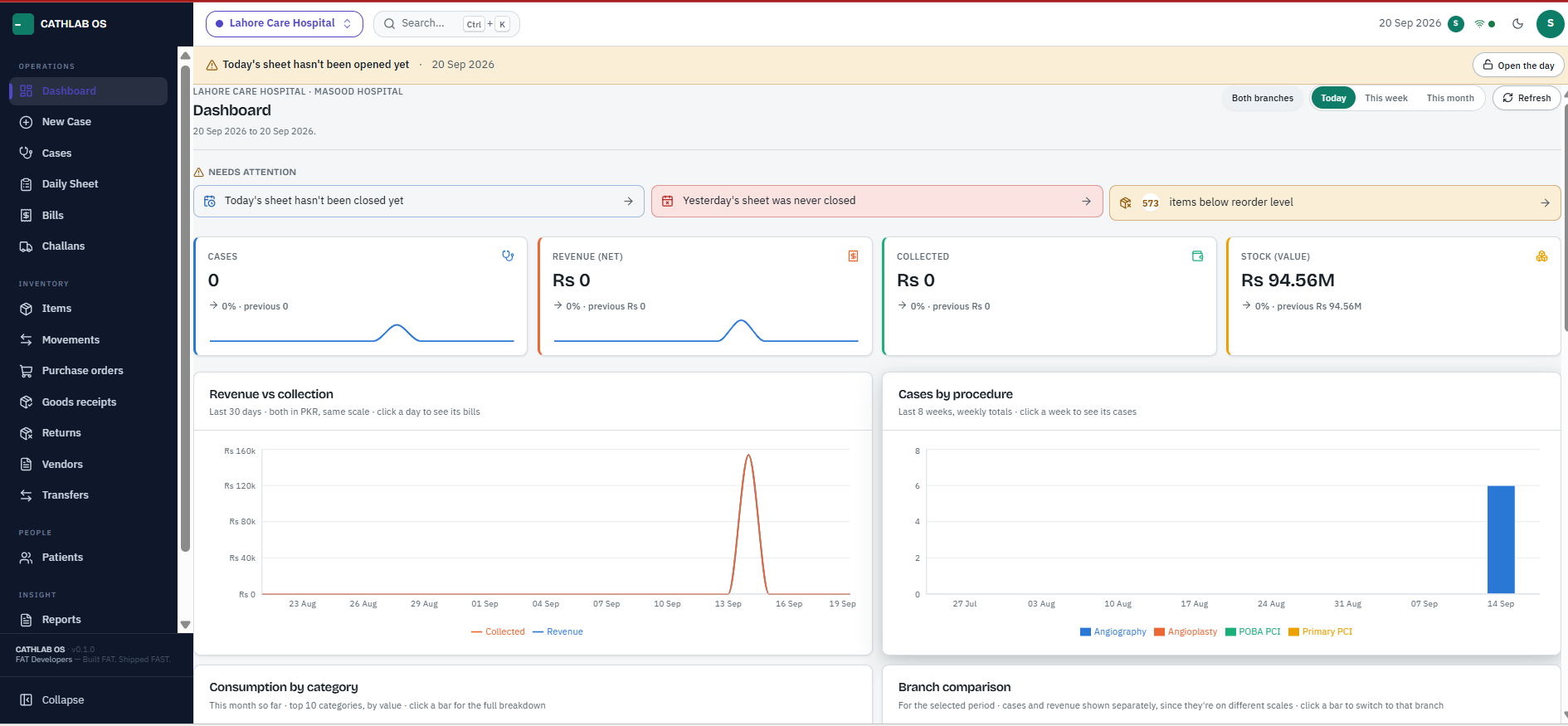This screenshot has height=726, width=1568.
Task: Click the receipt icon on Revenue card
Action: pyautogui.click(x=853, y=256)
